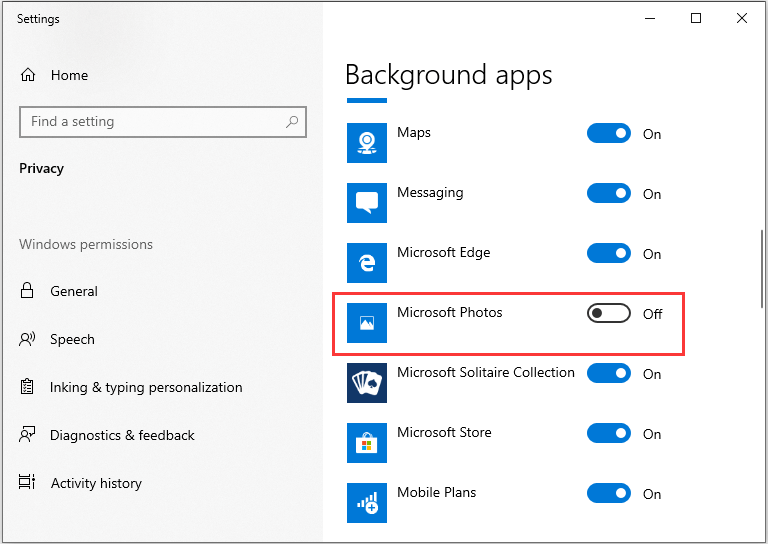Click the Microsoft Edge app icon
This screenshot has width=768, height=544.
367,263
